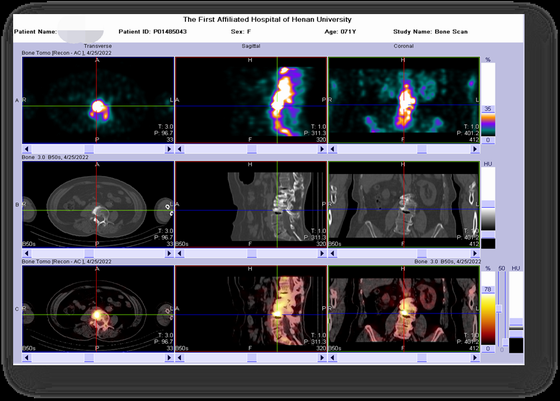Select the coronal SPECT image pane
This screenshot has width=560, height=401.
pyautogui.click(x=404, y=100)
